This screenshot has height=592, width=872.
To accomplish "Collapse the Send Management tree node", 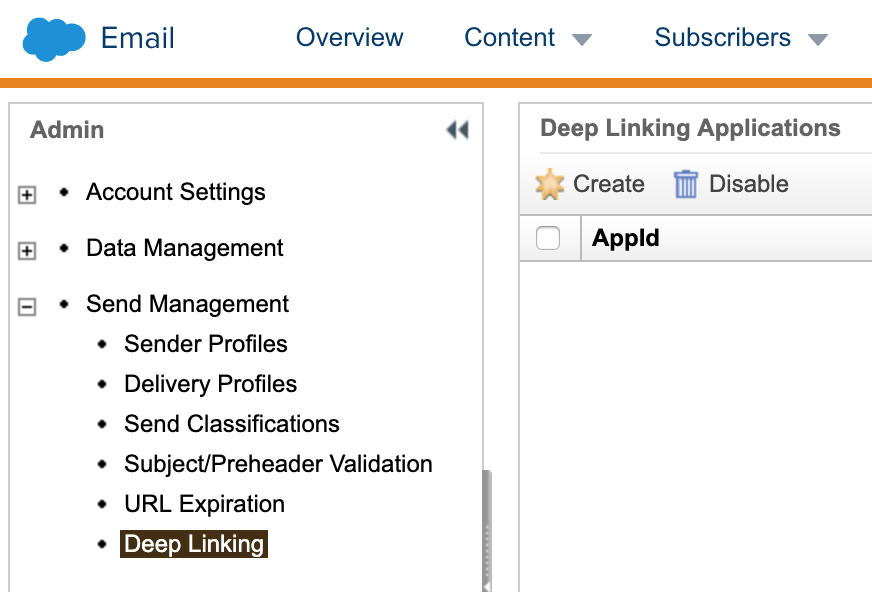I will point(27,307).
